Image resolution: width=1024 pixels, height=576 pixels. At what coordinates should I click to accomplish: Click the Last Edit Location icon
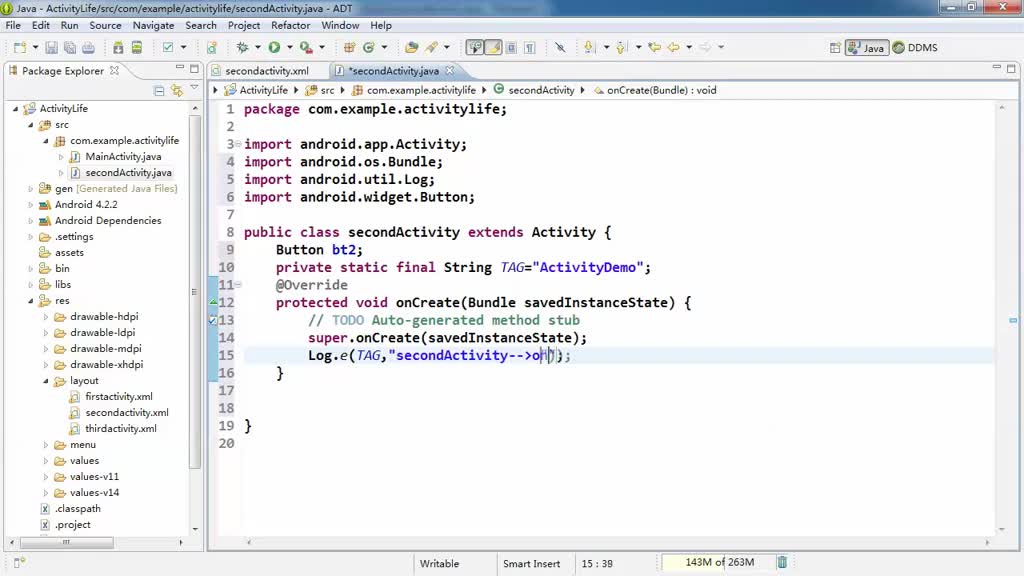(654, 48)
